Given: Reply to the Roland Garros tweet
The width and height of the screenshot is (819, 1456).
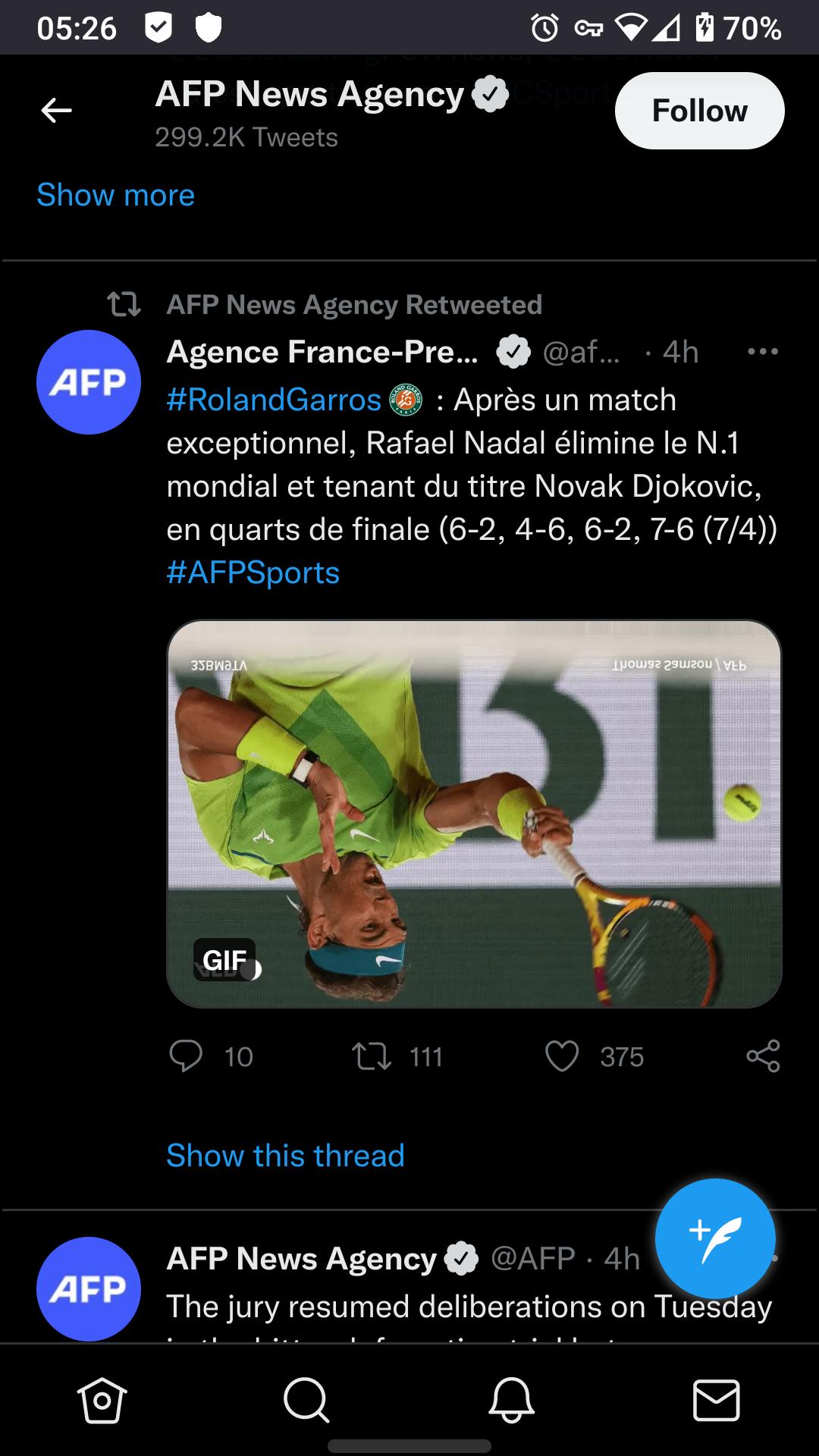Looking at the screenshot, I should point(187,1056).
